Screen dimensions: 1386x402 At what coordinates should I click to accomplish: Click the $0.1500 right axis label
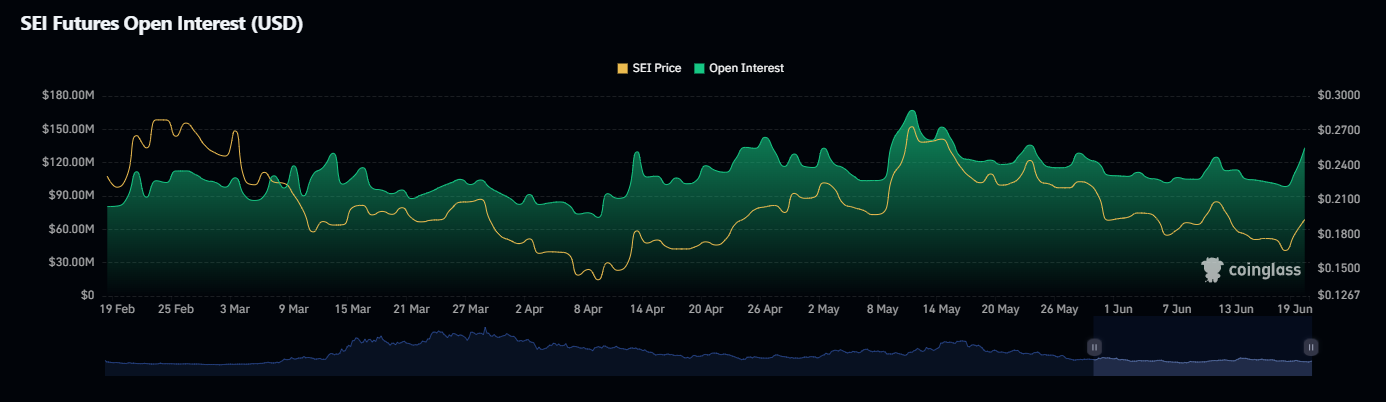pos(1340,268)
